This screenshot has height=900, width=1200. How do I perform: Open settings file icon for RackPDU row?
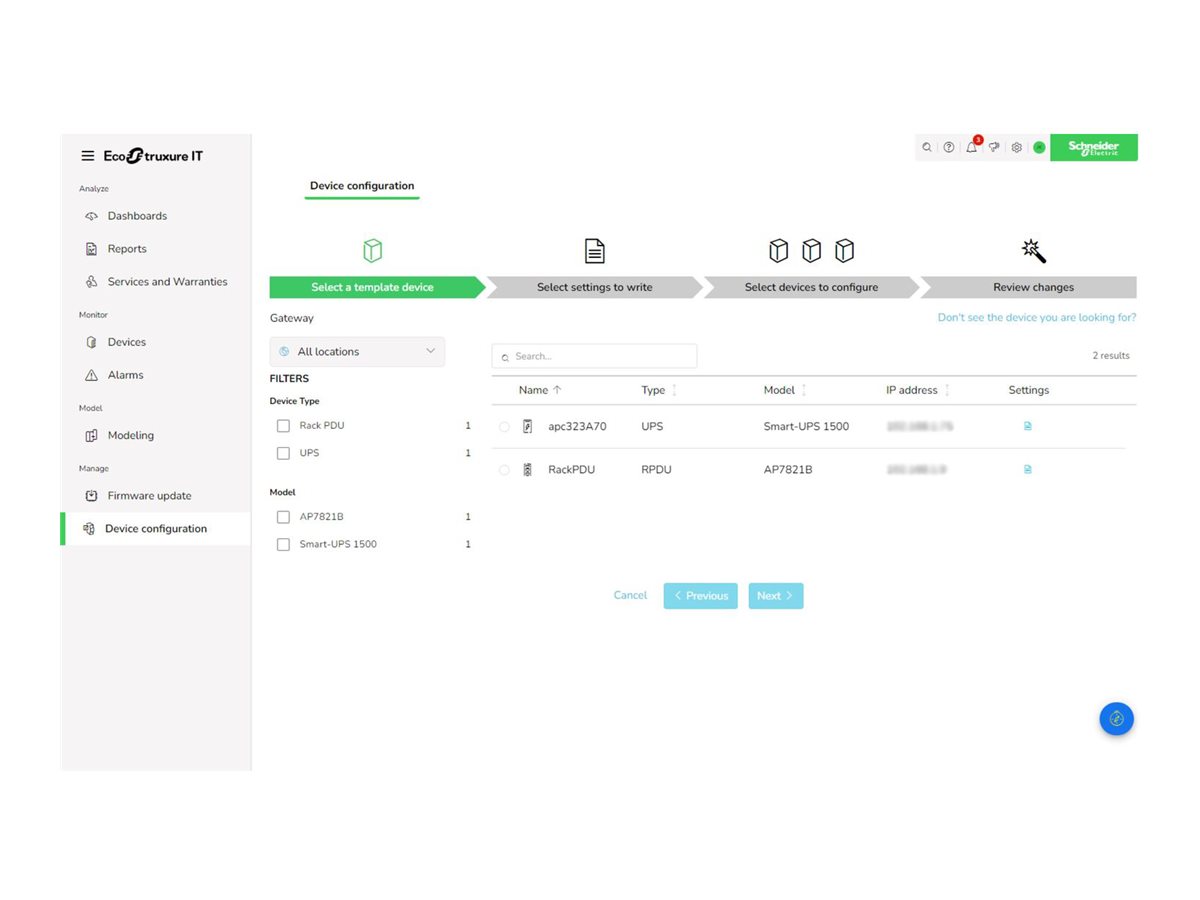pos(1027,469)
